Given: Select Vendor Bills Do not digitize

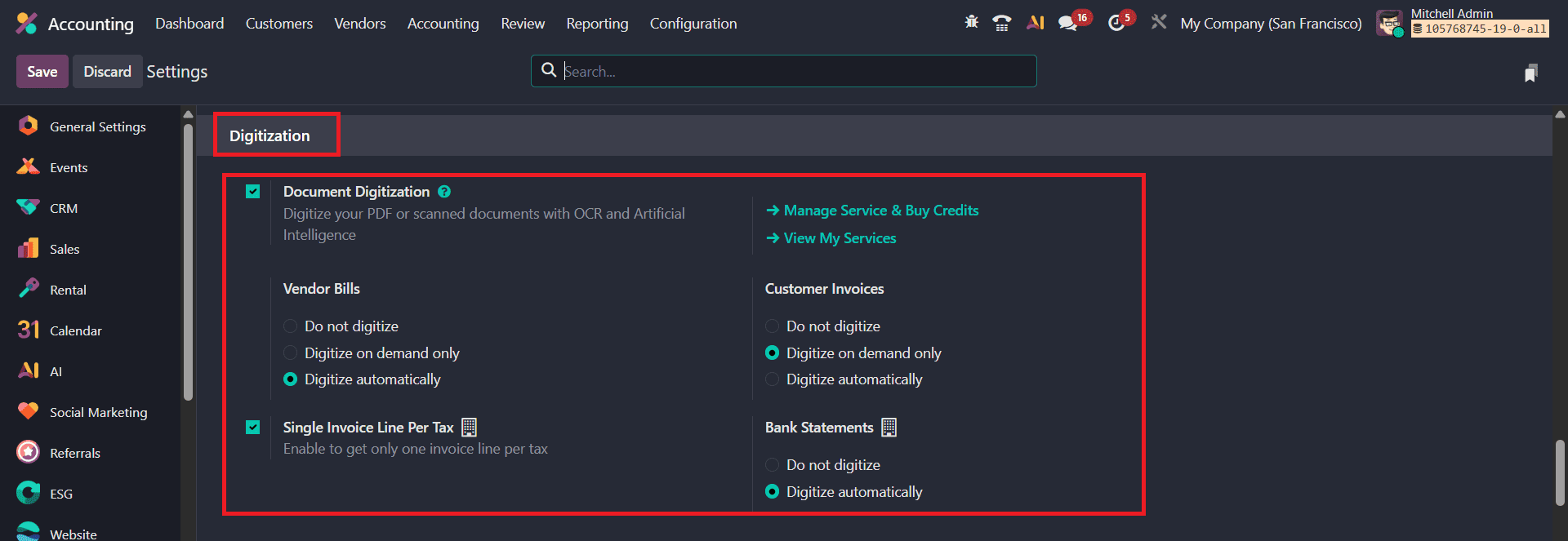Looking at the screenshot, I should pyautogui.click(x=290, y=326).
